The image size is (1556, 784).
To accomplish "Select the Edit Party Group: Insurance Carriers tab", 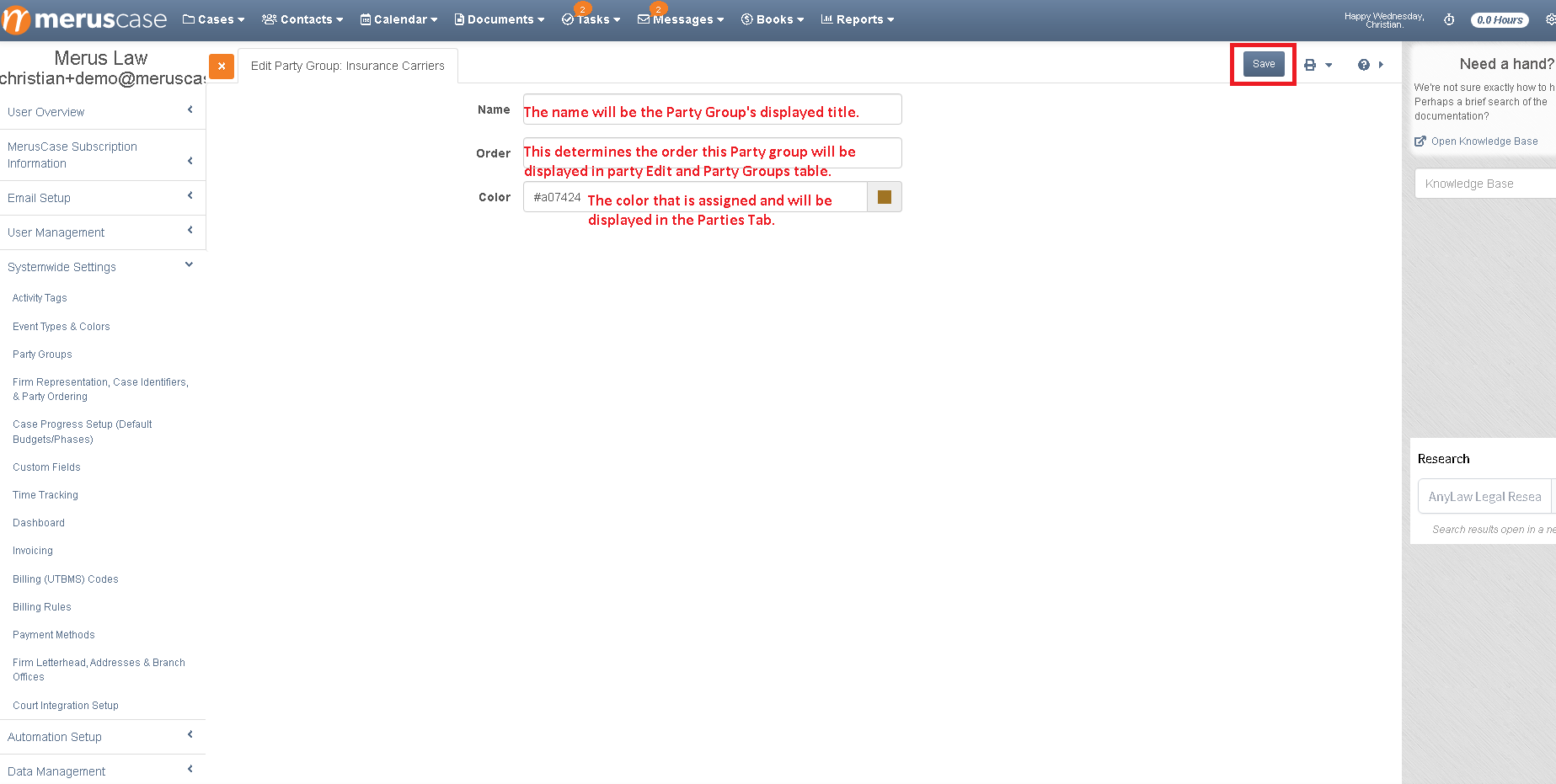I will coord(348,66).
